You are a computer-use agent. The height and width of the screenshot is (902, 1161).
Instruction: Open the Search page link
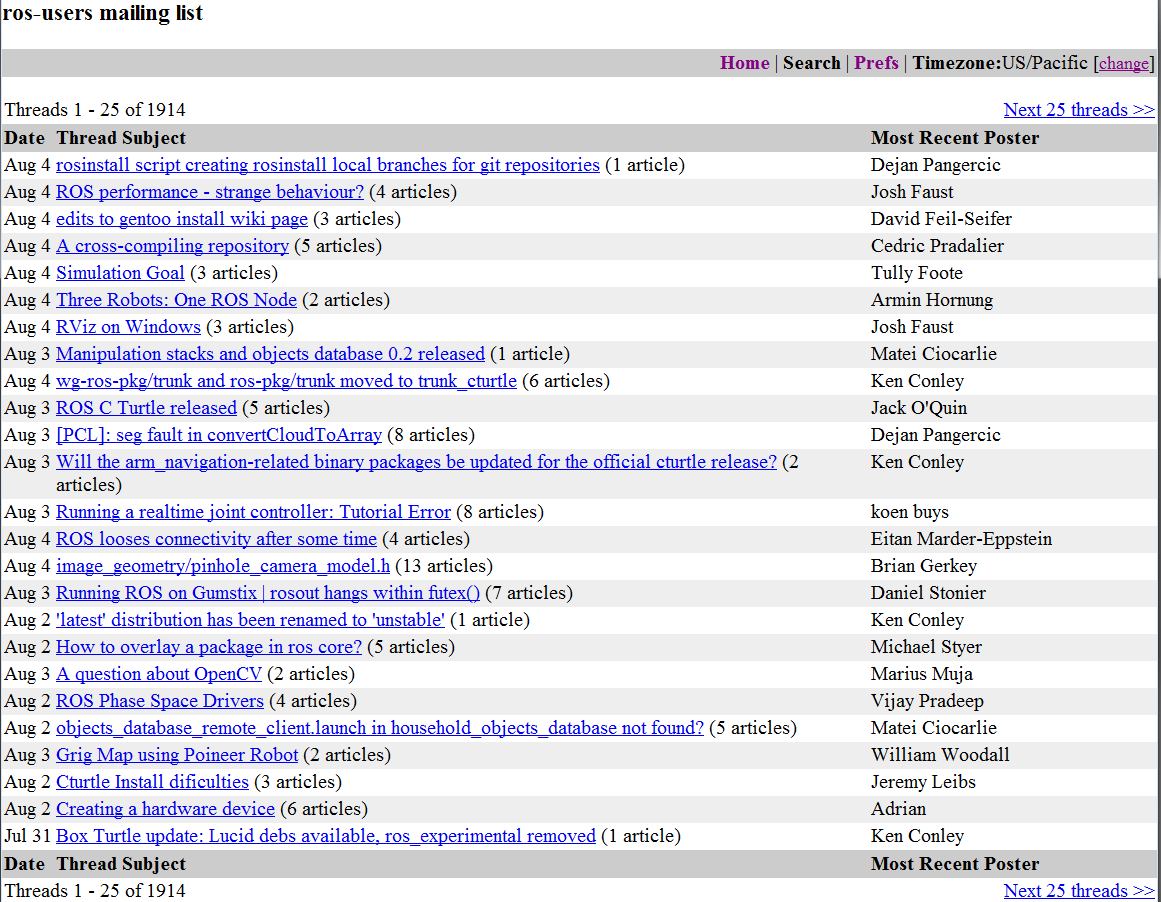pos(812,63)
